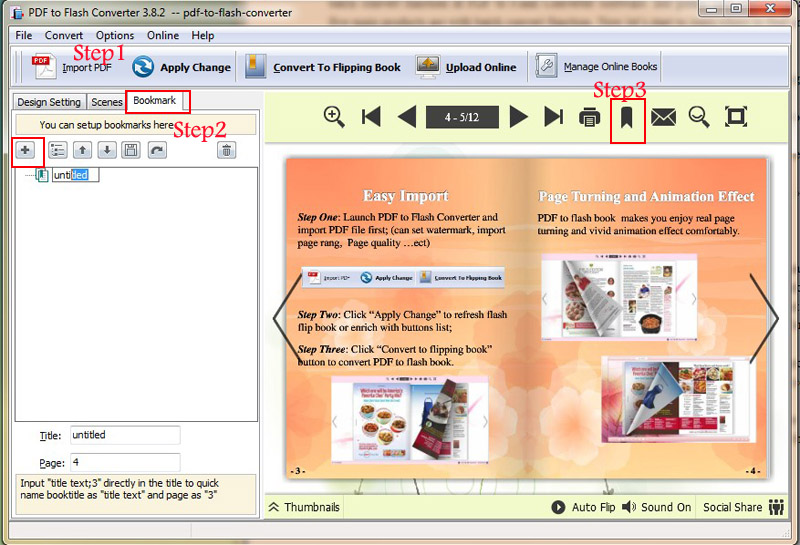Expand the Thumbnails panel
The image size is (800, 545).
point(304,507)
